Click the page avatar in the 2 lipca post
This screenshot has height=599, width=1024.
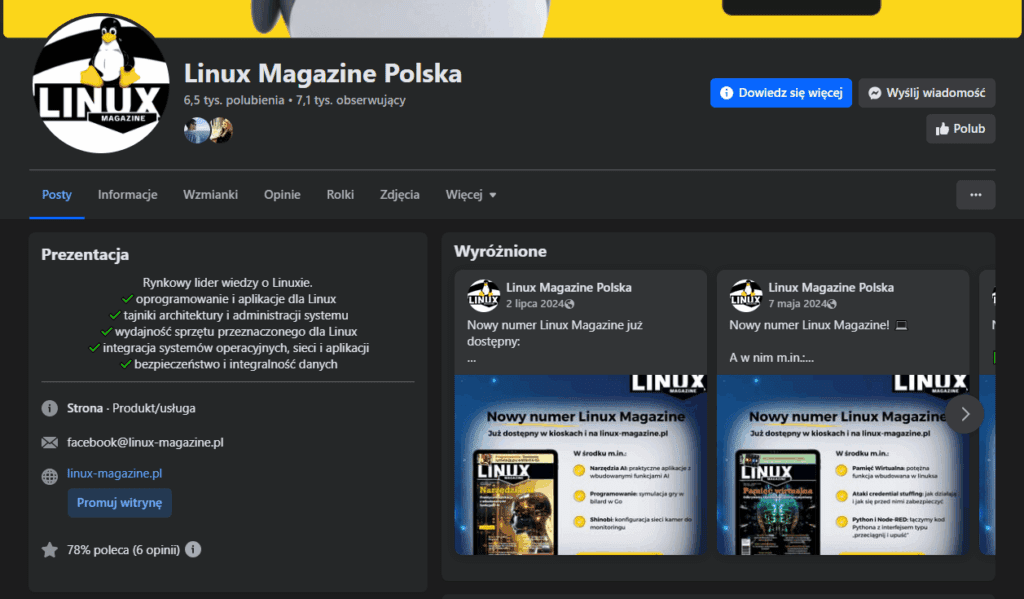[484, 295]
